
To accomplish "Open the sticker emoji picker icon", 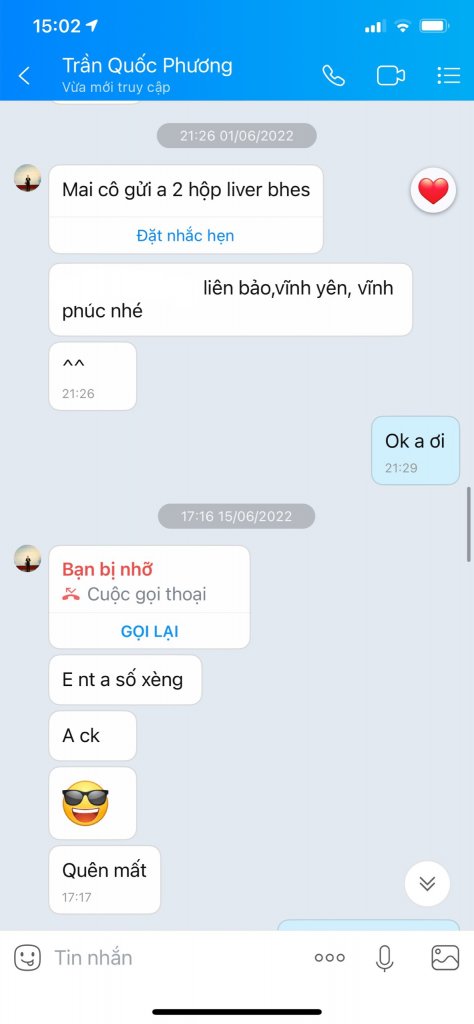I will tap(27, 957).
